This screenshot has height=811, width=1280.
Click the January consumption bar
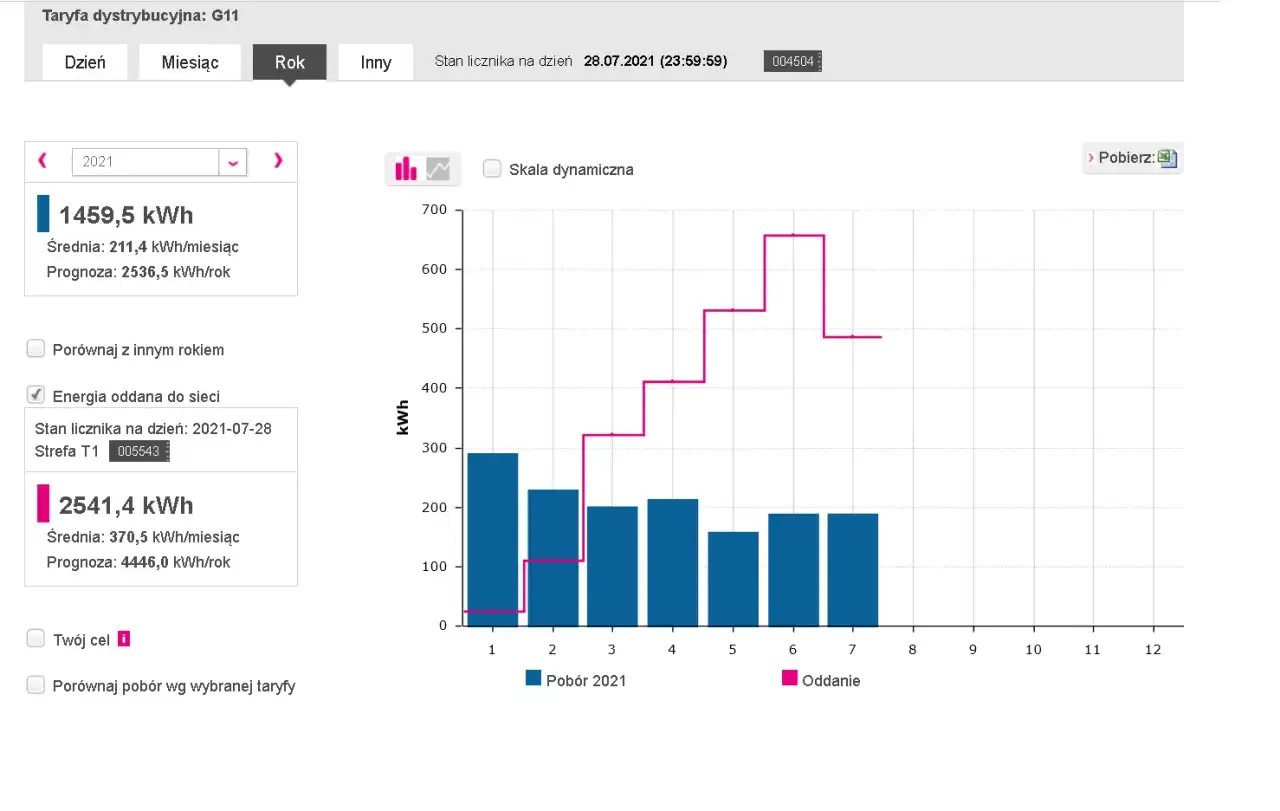[493, 540]
